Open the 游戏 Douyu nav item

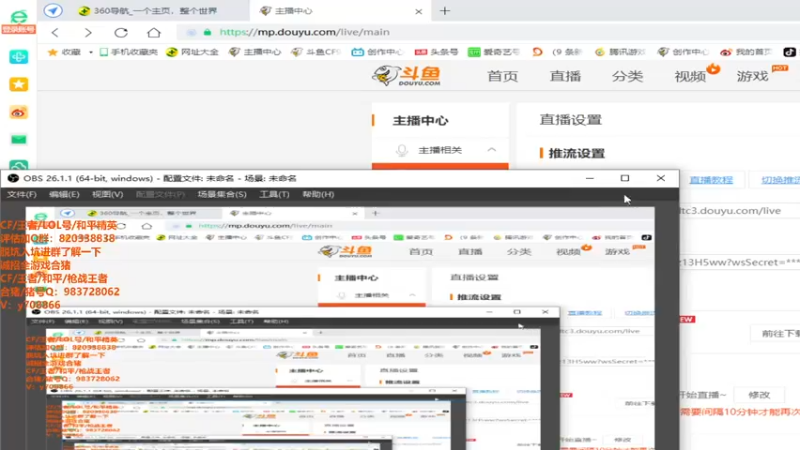click(753, 77)
